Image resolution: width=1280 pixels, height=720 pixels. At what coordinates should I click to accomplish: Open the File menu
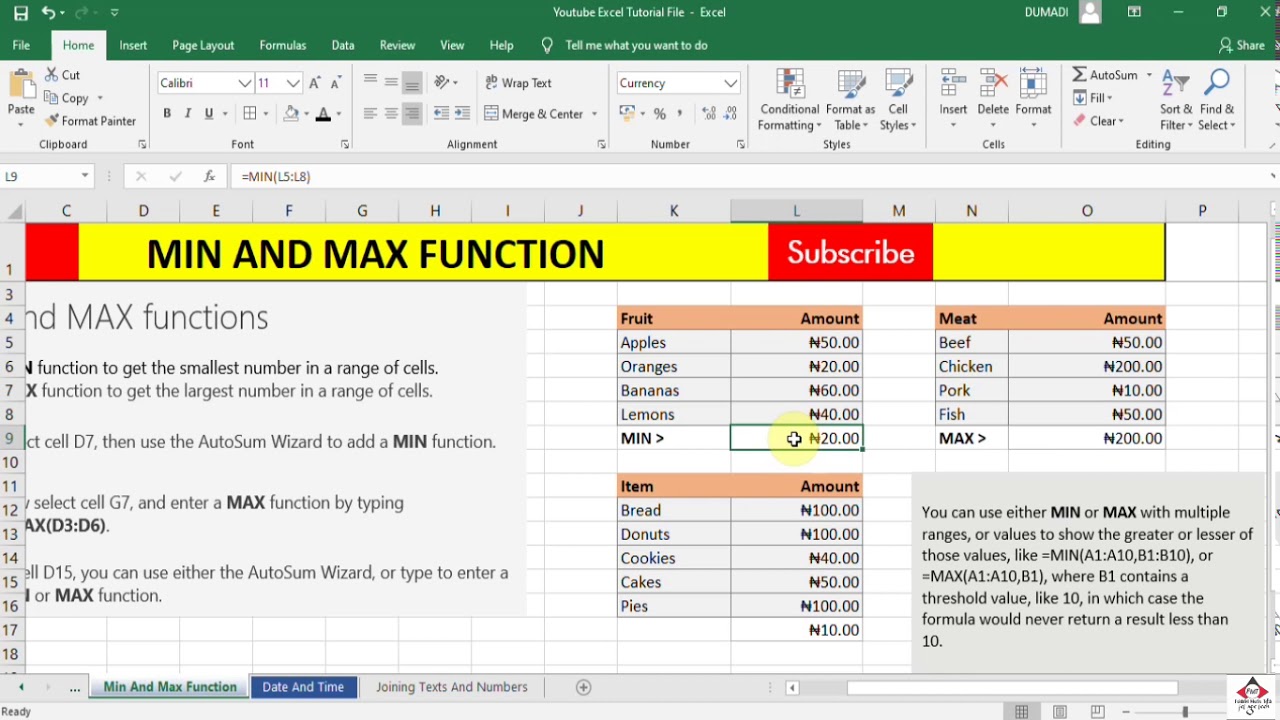pyautogui.click(x=21, y=45)
